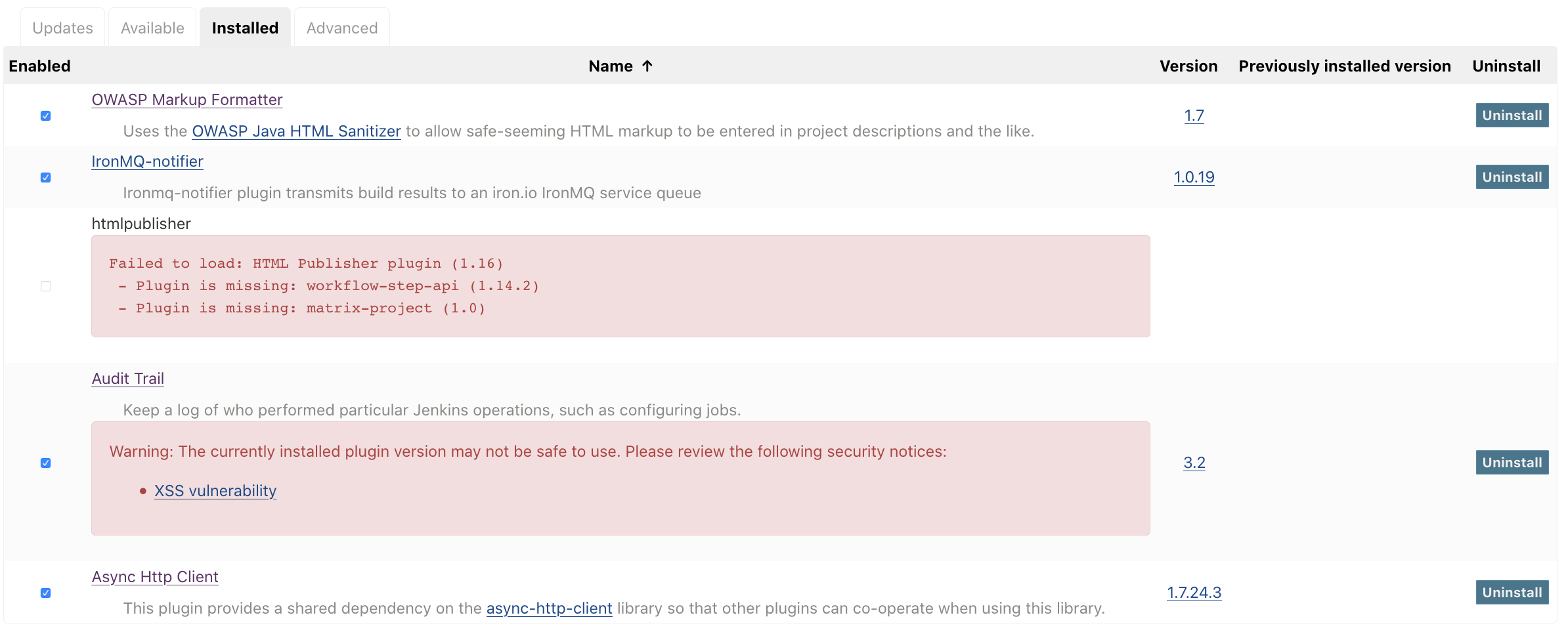Image resolution: width=1568 pixels, height=632 pixels.
Task: Uninstall the OWASP Markup Formatter plugin
Action: [x=1512, y=116]
